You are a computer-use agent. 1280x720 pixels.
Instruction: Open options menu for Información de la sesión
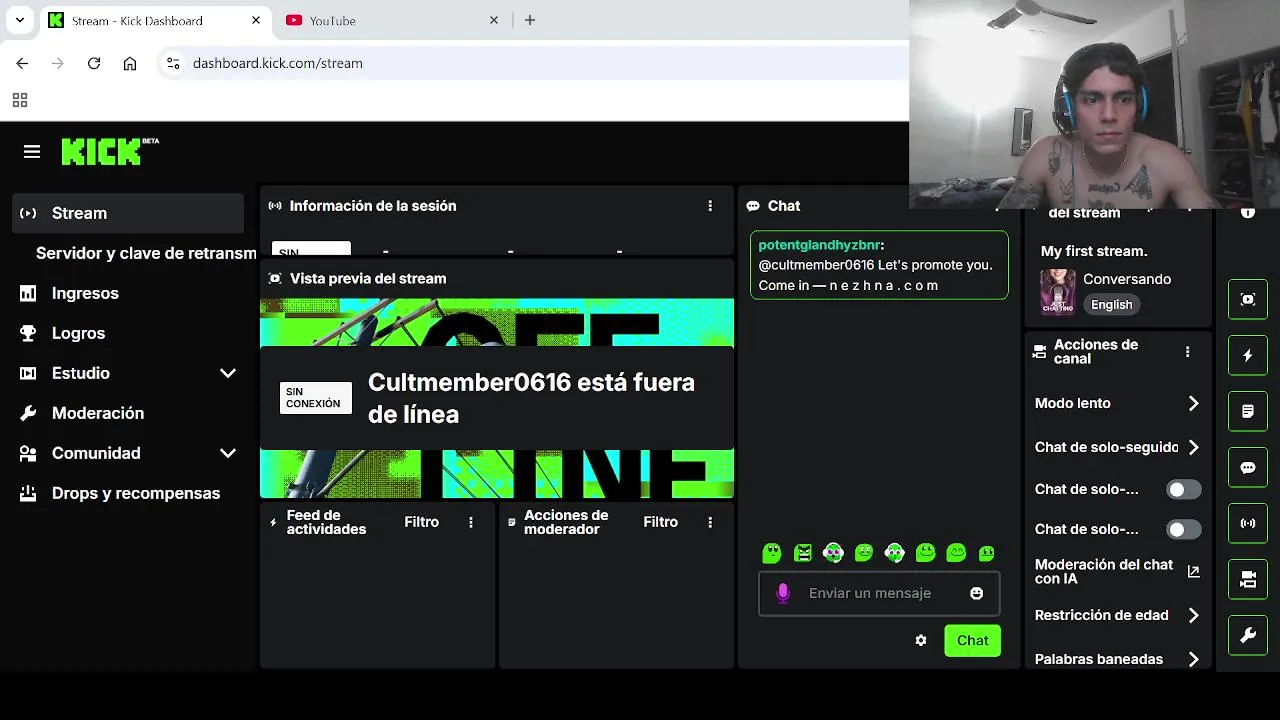point(710,206)
